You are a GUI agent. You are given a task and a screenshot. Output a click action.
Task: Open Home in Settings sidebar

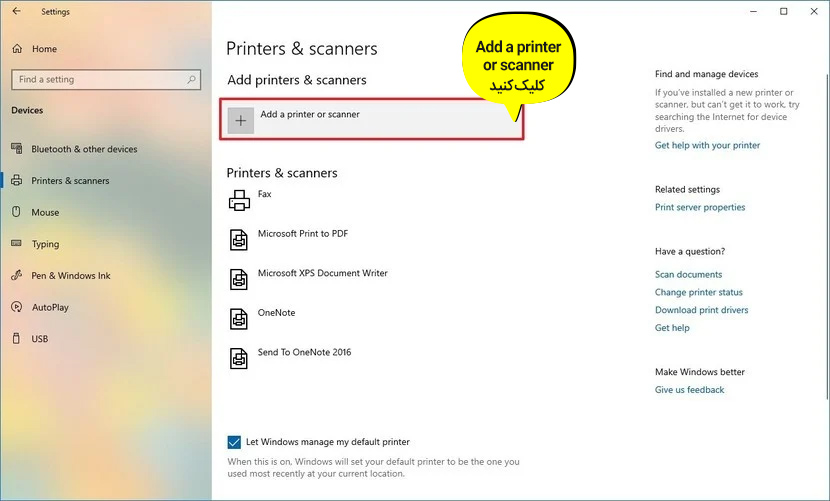(44, 49)
